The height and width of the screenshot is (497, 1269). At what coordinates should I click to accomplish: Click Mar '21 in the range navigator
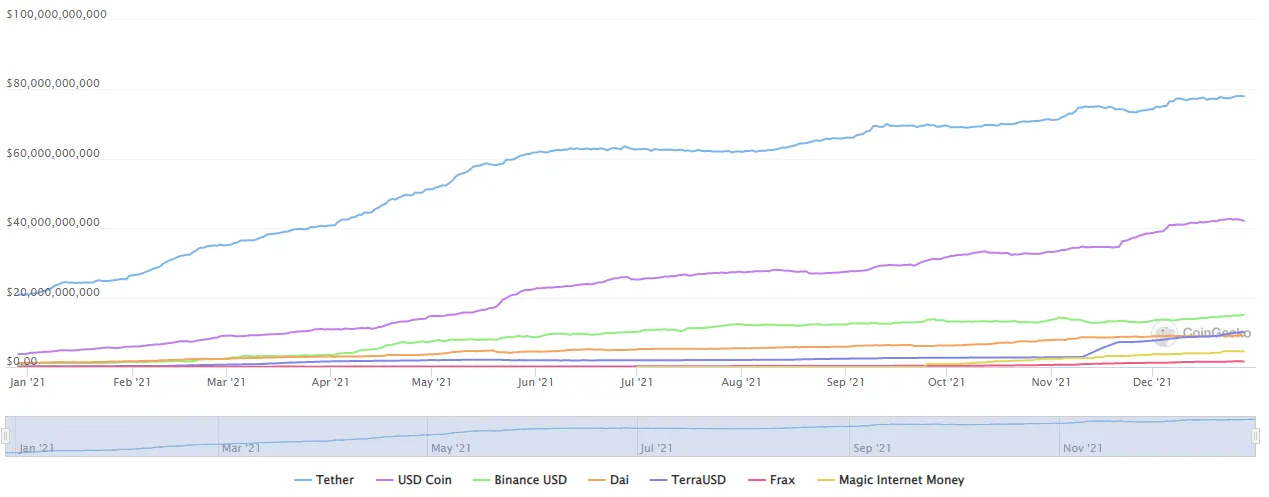pos(241,449)
